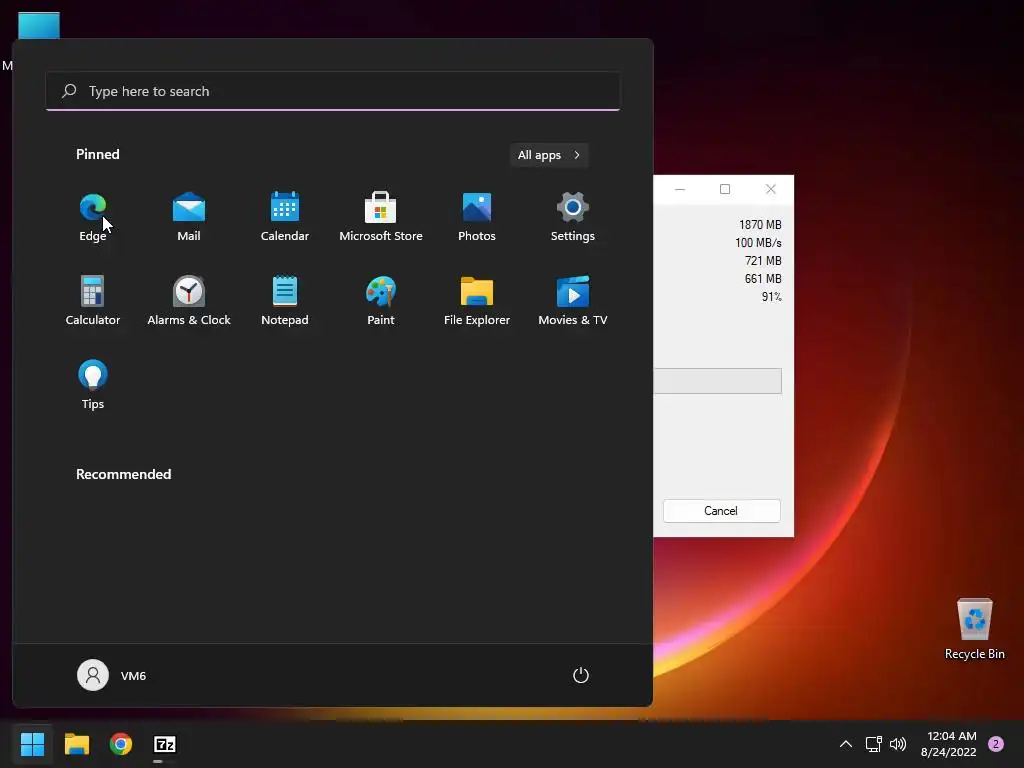Launch Alarms & Clock
The height and width of the screenshot is (768, 1024).
189,301
